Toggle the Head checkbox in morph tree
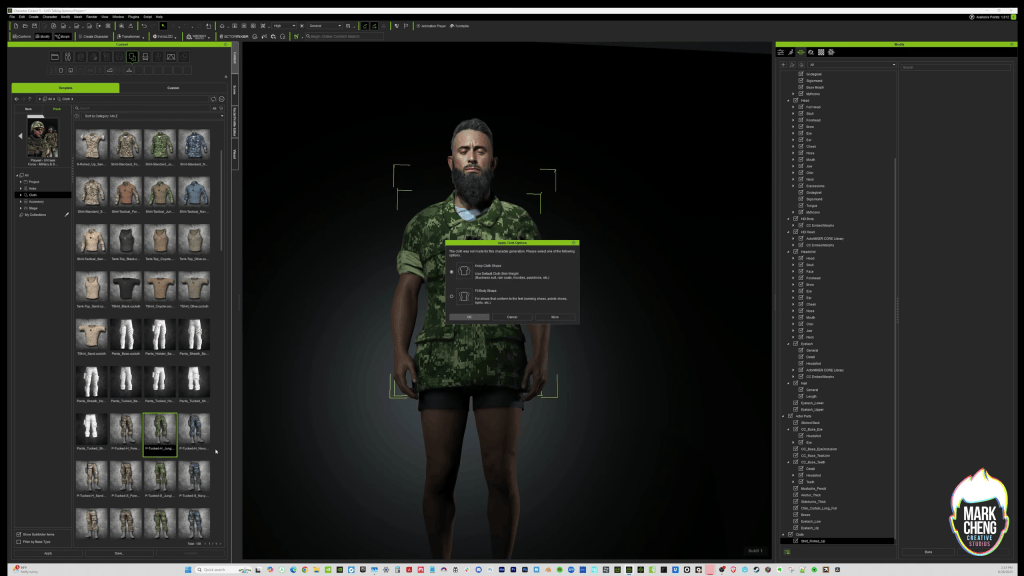1024x576 pixels. (795, 101)
